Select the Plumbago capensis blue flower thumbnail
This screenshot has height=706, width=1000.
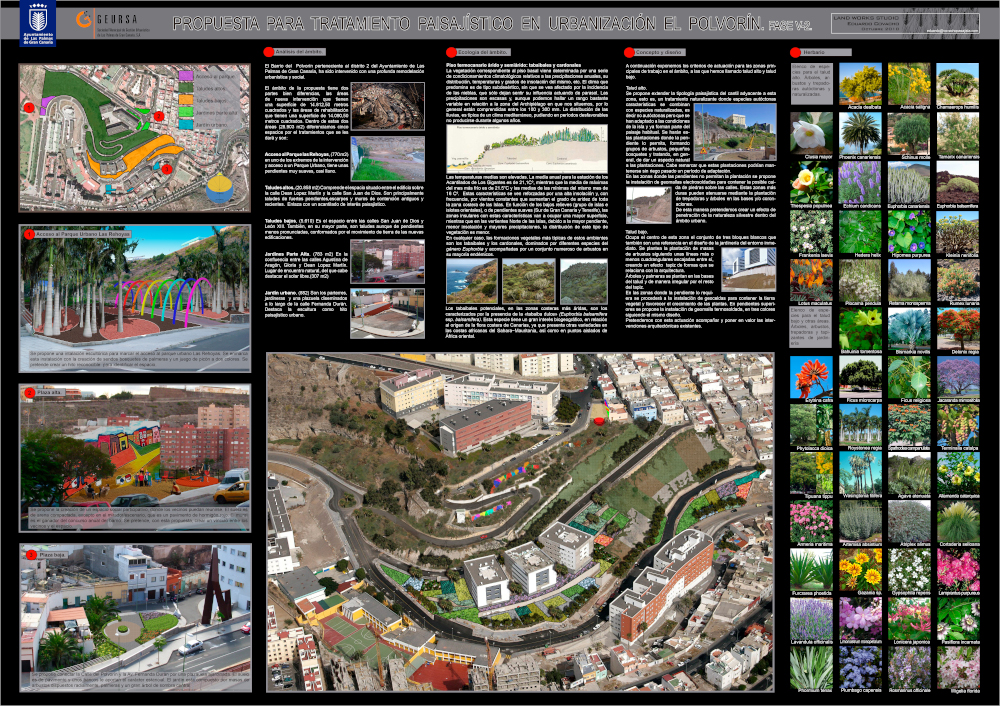coord(860,668)
